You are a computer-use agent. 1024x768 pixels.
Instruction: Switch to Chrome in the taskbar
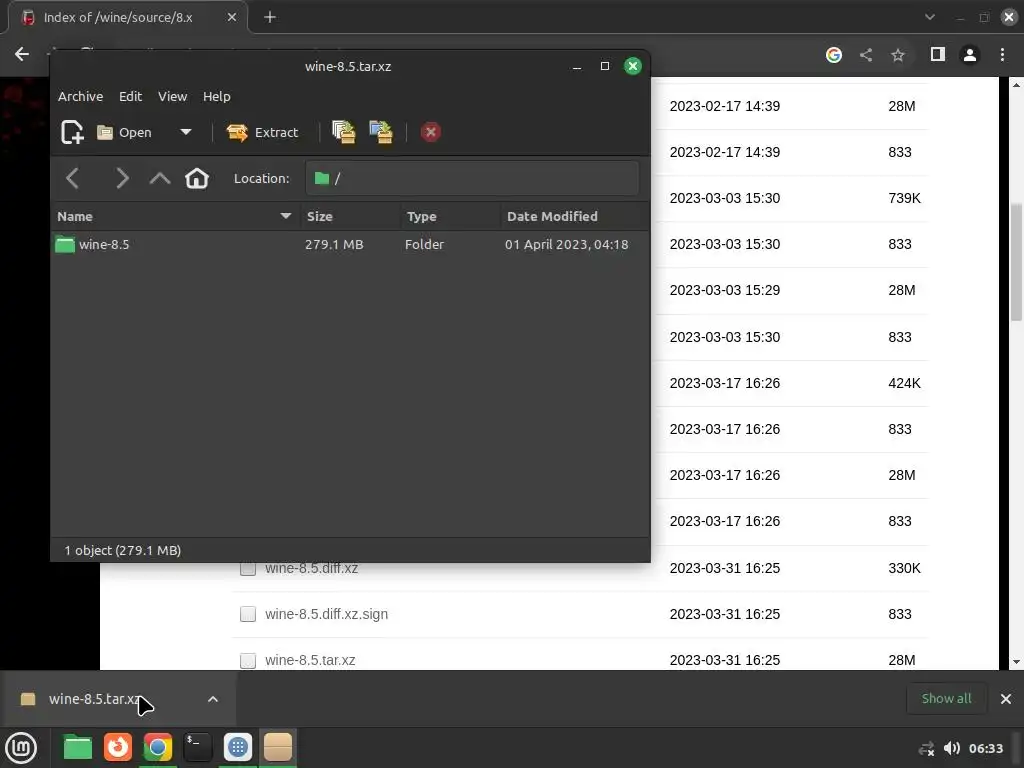(x=157, y=748)
